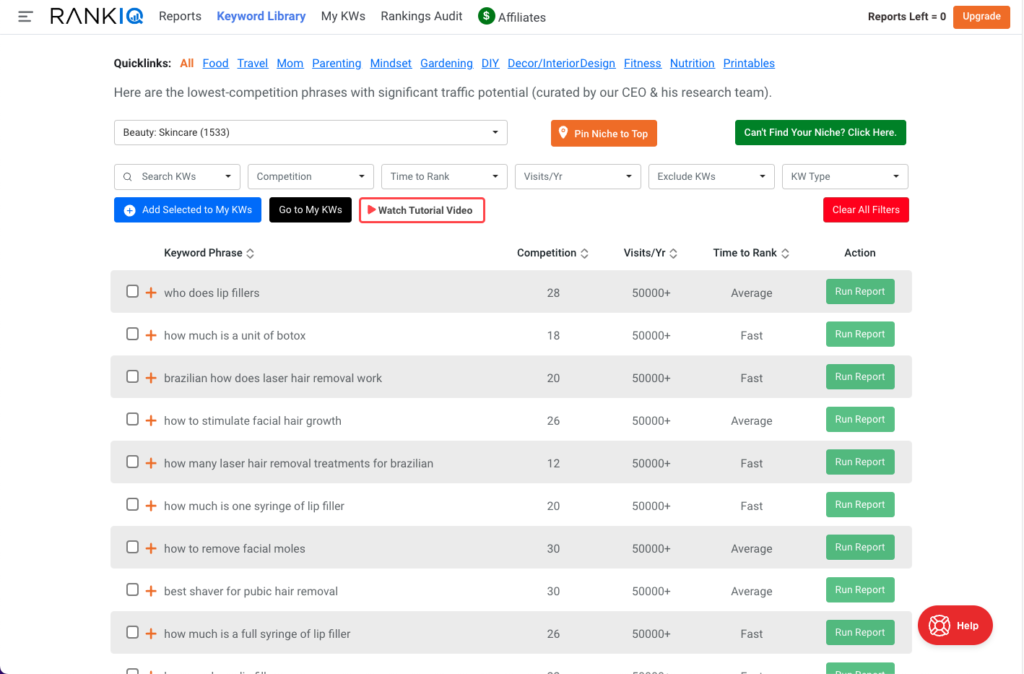Open the Visits/Yr filter dropdown
Screen dimensions: 1024x674
pos(577,176)
